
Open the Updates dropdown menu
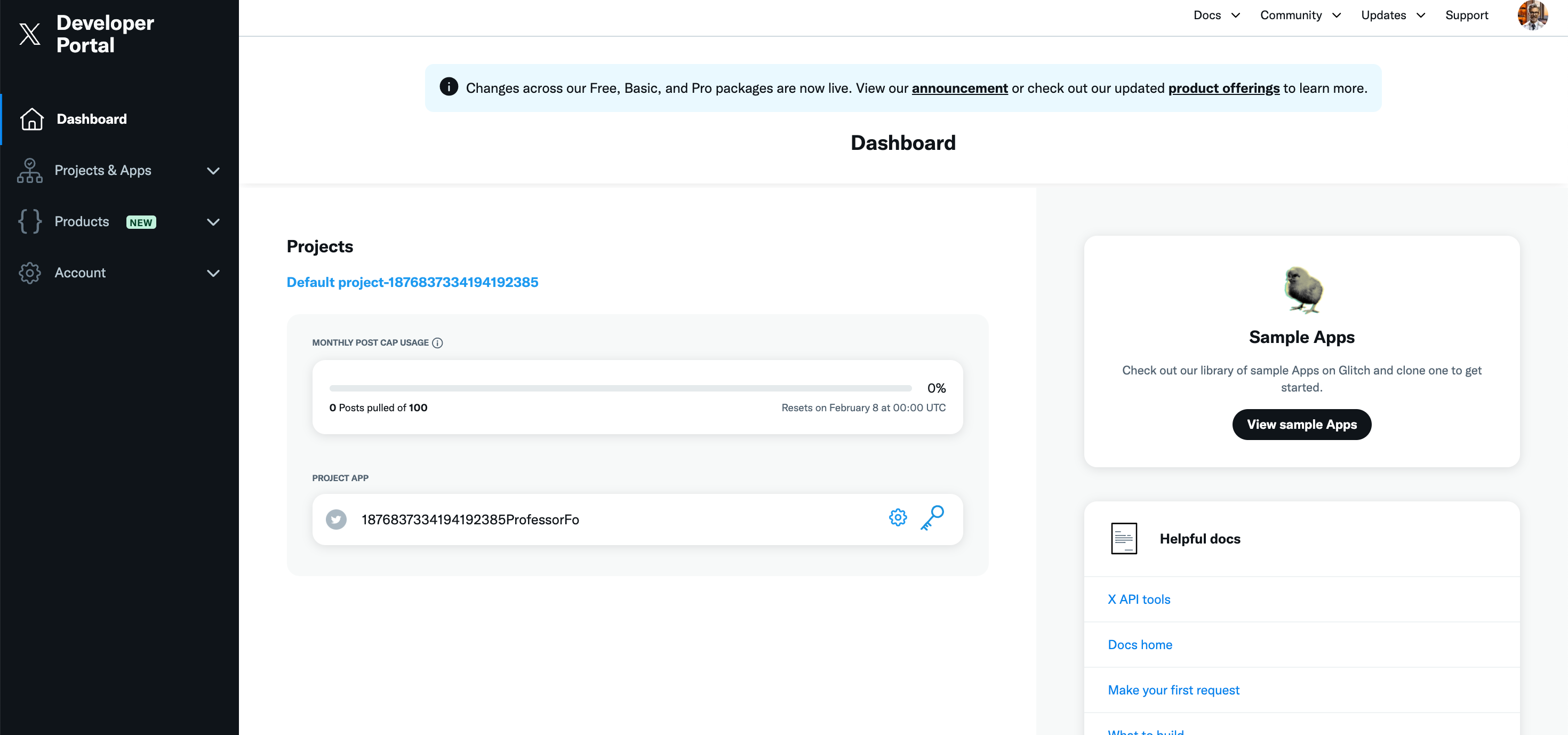click(x=1393, y=15)
